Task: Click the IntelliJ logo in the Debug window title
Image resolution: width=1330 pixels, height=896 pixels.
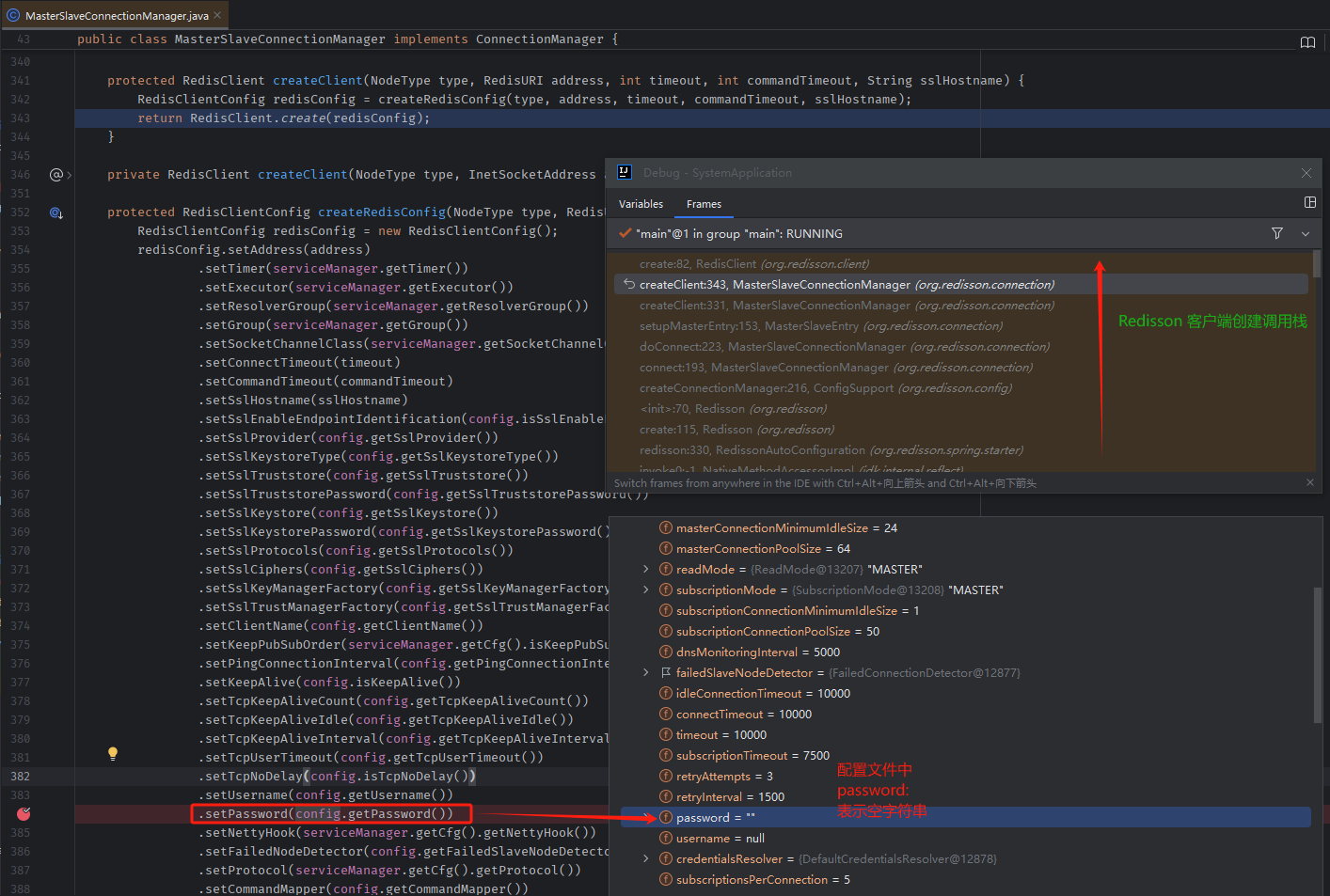Action: (624, 172)
